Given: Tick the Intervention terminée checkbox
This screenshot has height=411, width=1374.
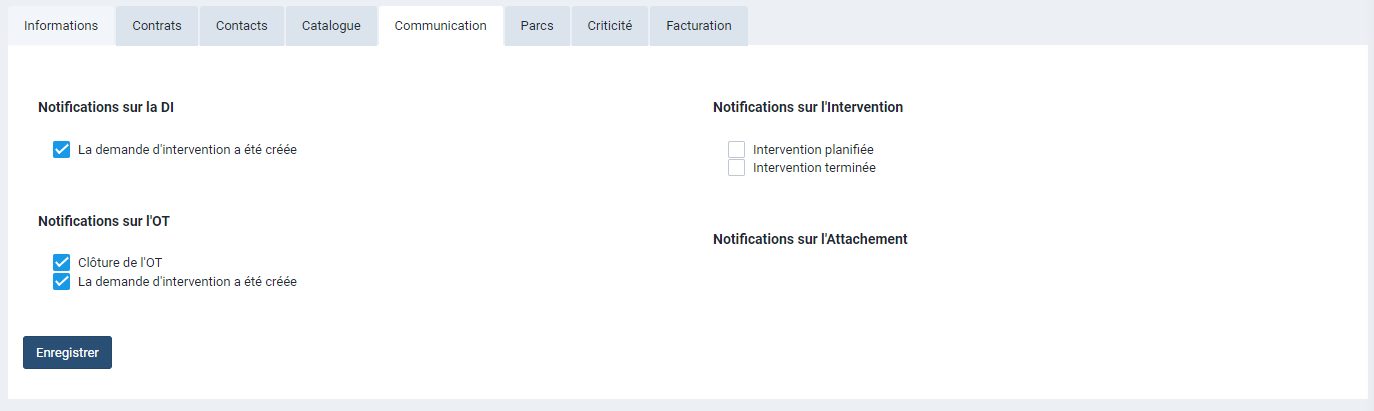Looking at the screenshot, I should [737, 168].
